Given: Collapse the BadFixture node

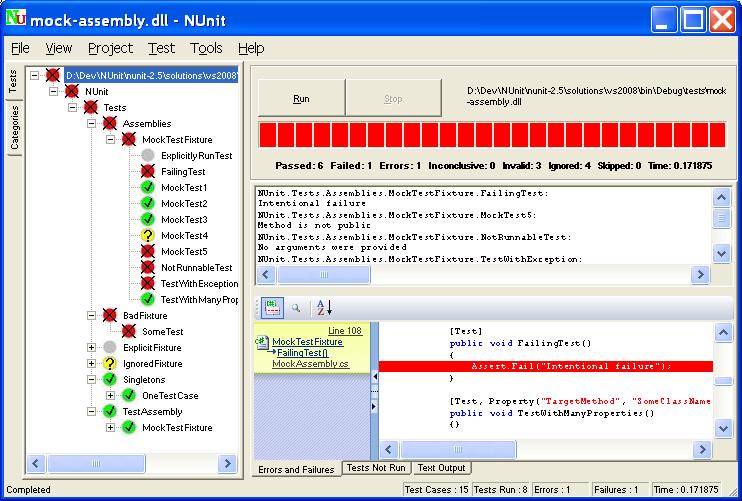Looking at the screenshot, I should (91, 315).
